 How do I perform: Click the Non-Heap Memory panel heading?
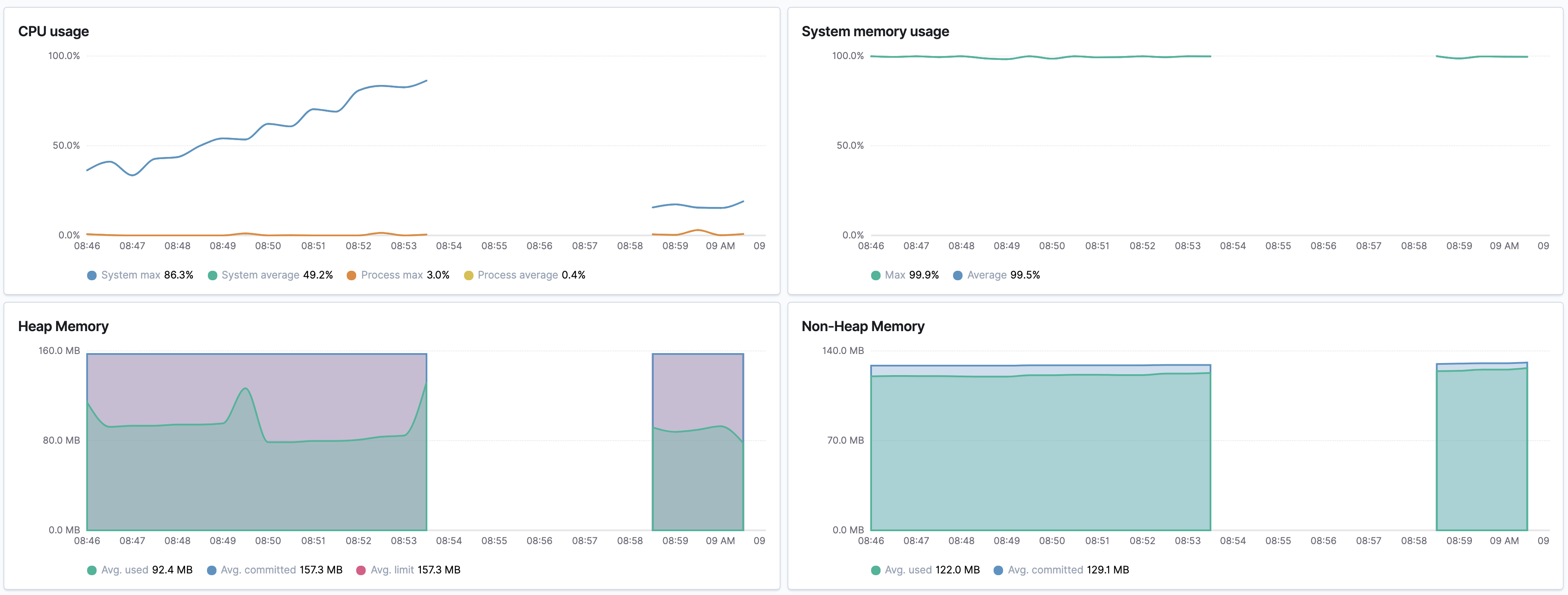click(x=863, y=327)
